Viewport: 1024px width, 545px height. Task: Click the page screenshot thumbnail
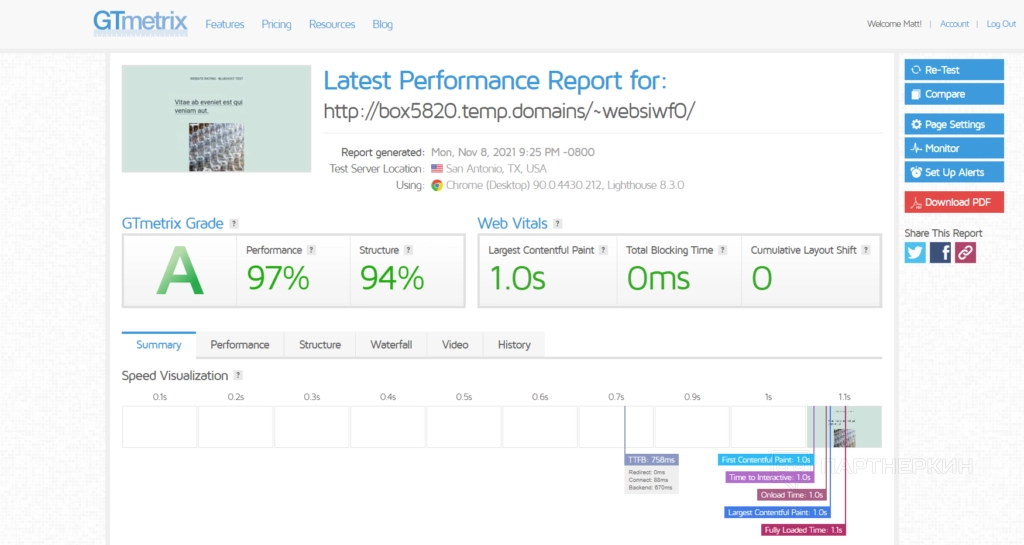216,119
